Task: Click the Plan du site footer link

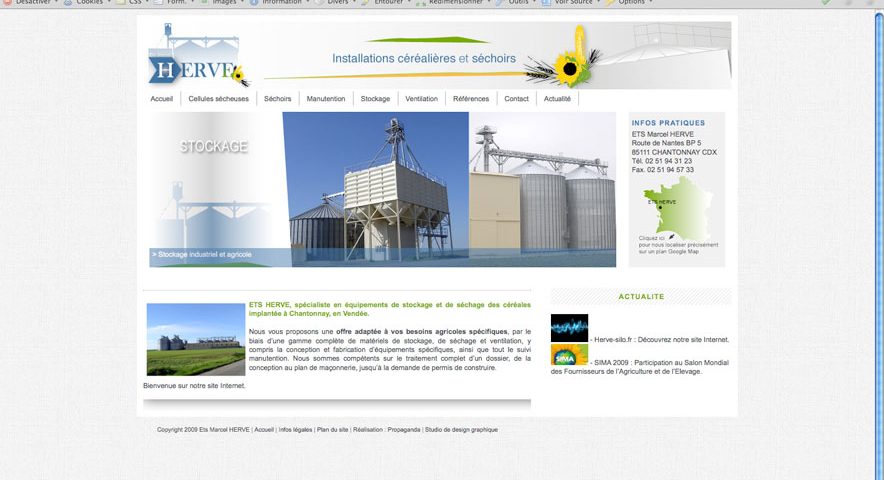Action: pos(332,430)
